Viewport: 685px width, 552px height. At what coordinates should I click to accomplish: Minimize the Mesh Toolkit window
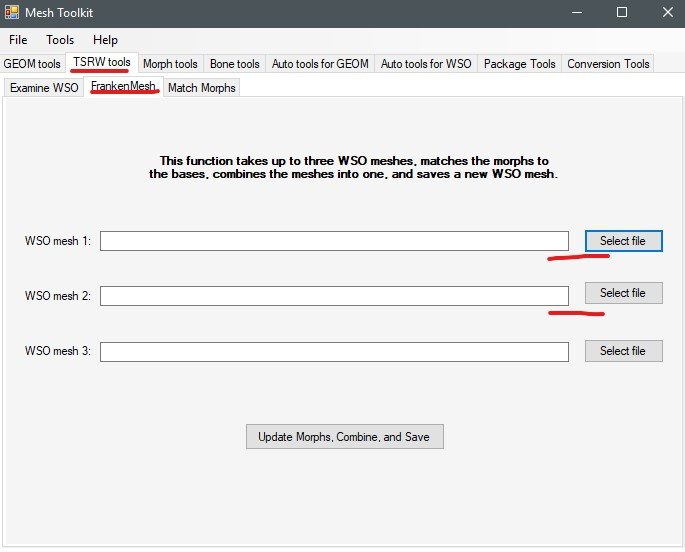[x=577, y=12]
